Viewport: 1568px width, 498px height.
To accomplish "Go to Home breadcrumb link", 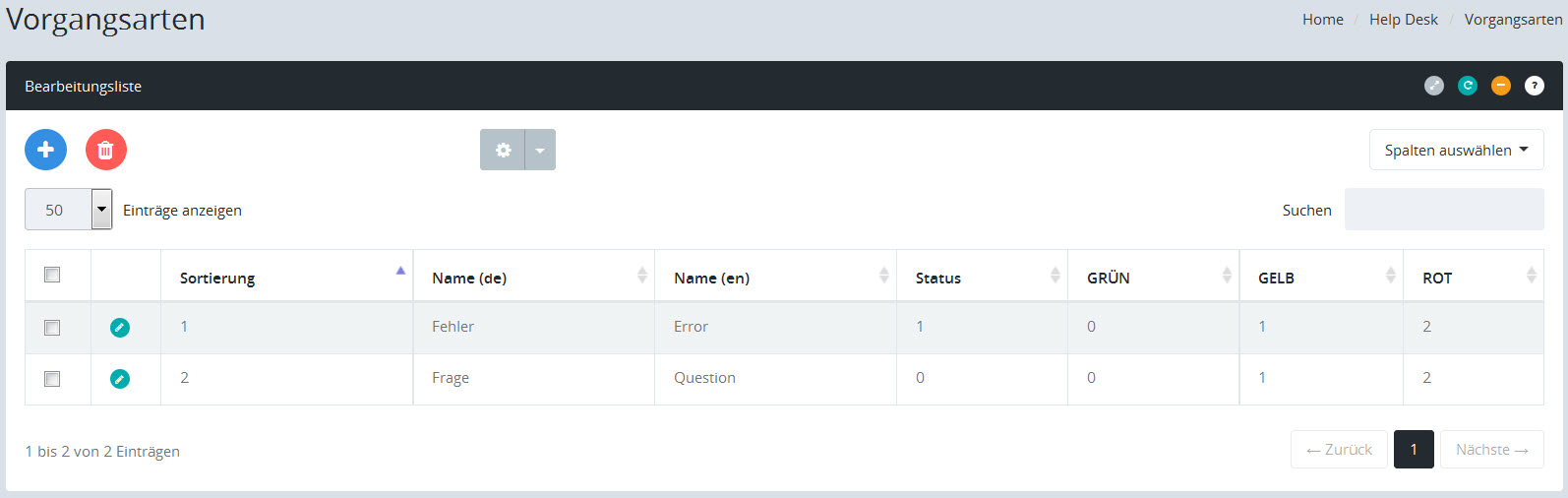I will 1322,20.
